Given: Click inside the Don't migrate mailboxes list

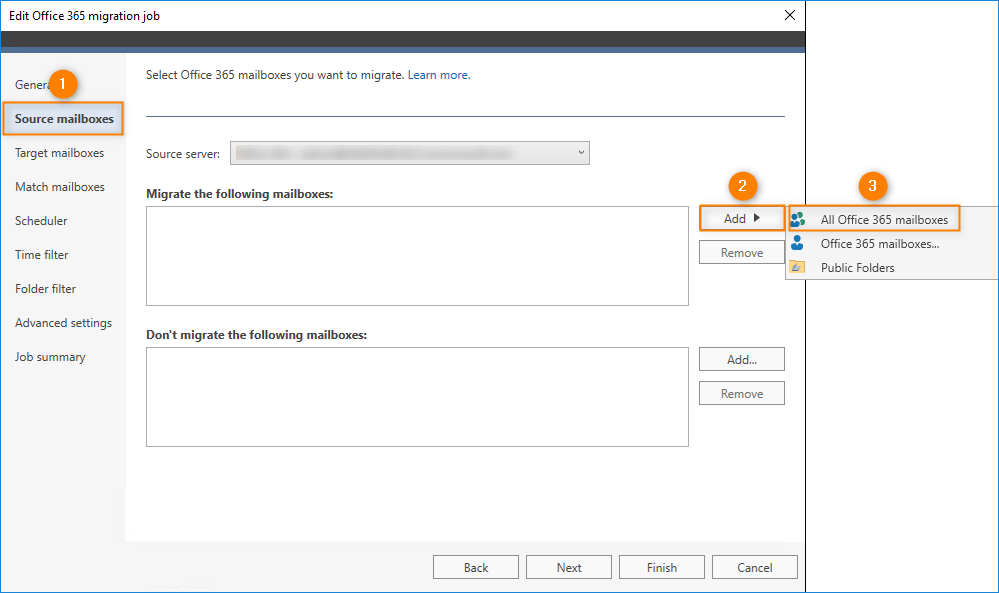Looking at the screenshot, I should click(x=417, y=397).
